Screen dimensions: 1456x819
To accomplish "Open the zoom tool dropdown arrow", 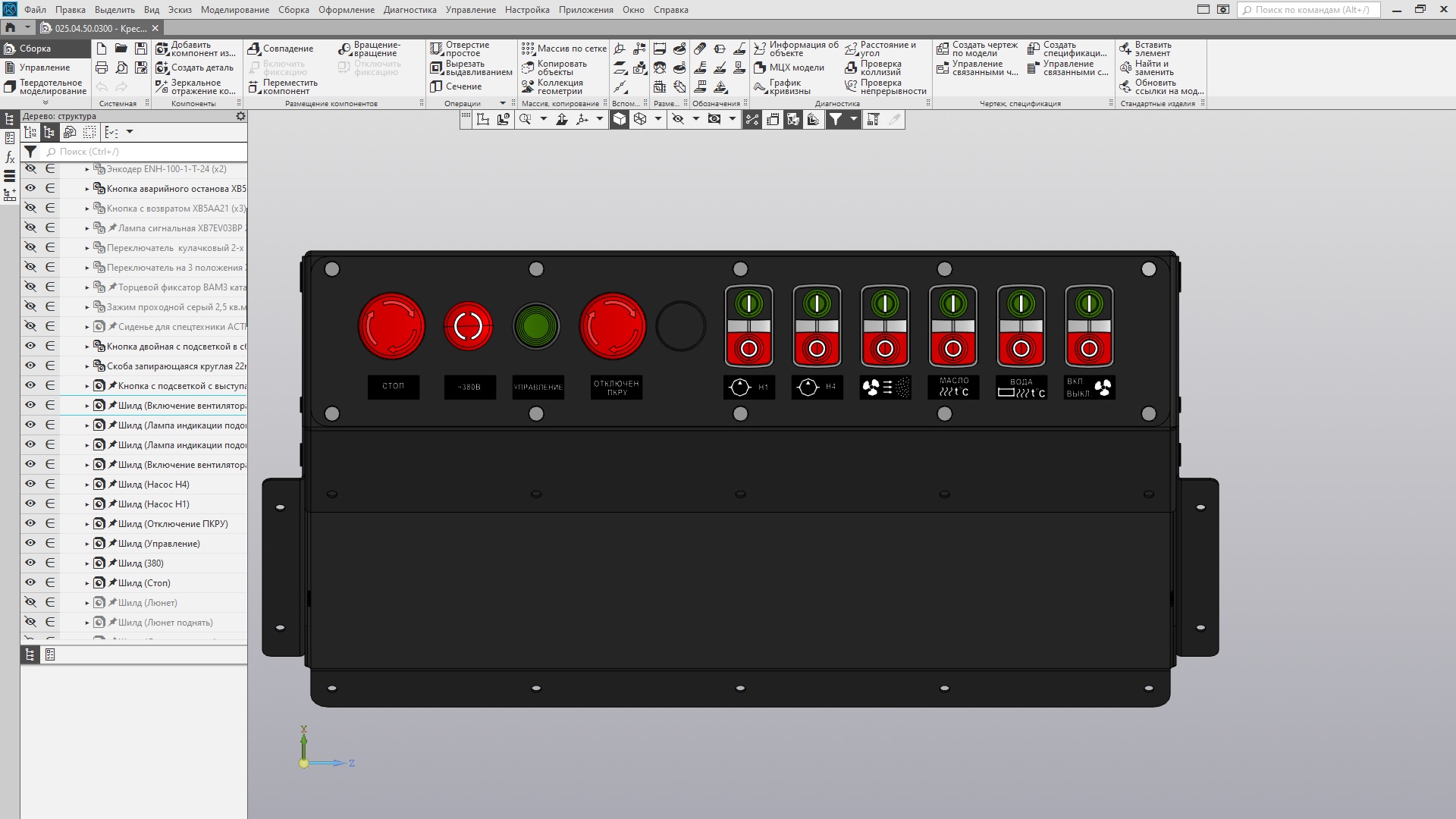I will tap(543, 119).
